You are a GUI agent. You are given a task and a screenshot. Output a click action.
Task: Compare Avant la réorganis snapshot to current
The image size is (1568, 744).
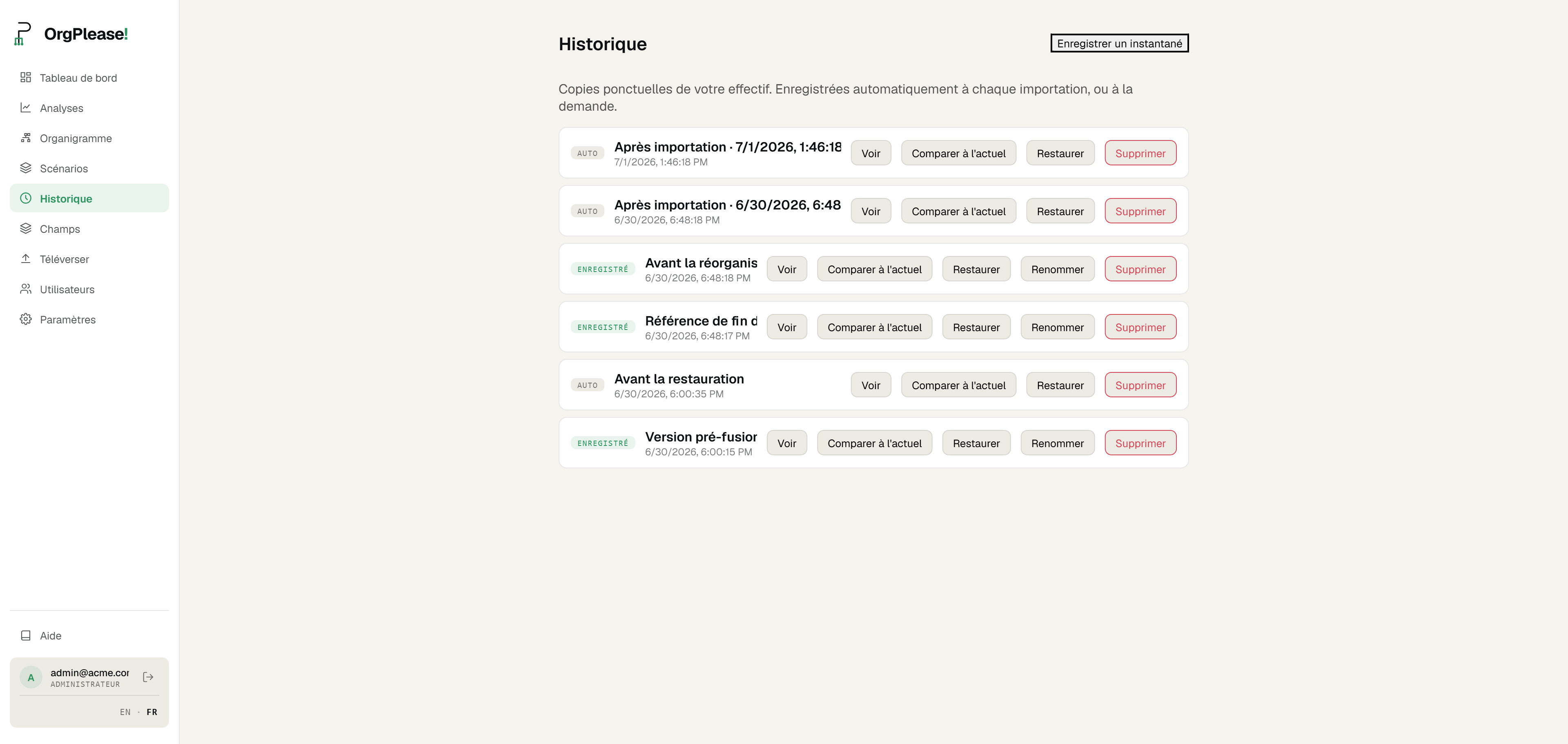(x=874, y=269)
